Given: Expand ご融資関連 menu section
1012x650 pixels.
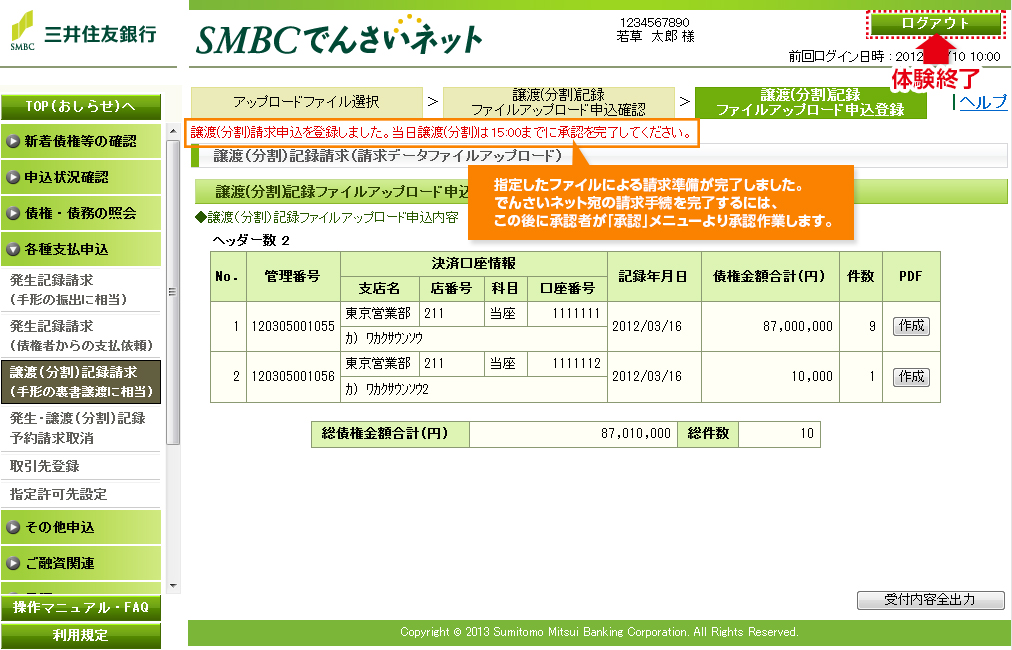Looking at the screenshot, I should [x=81, y=563].
